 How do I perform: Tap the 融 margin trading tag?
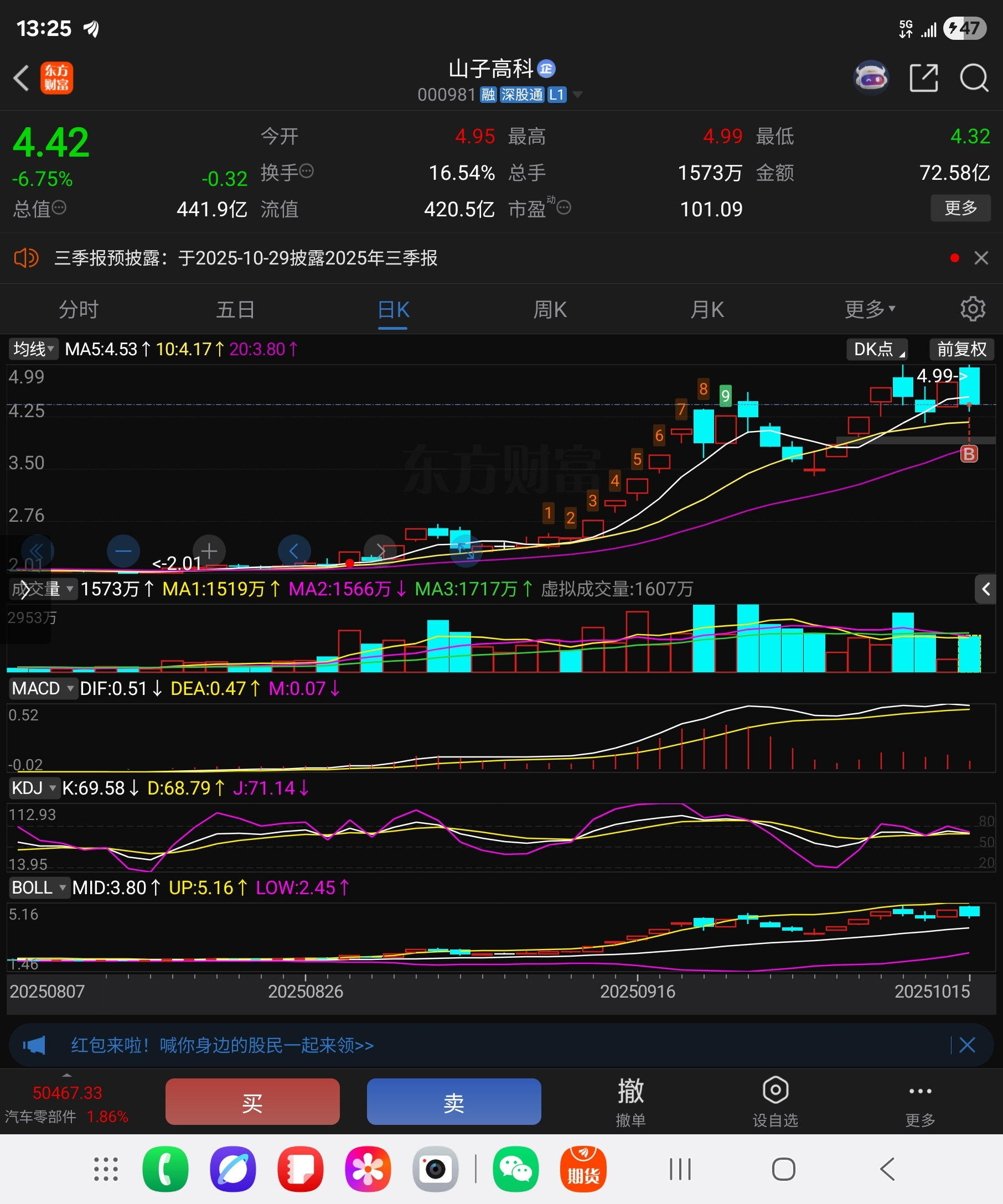(488, 95)
